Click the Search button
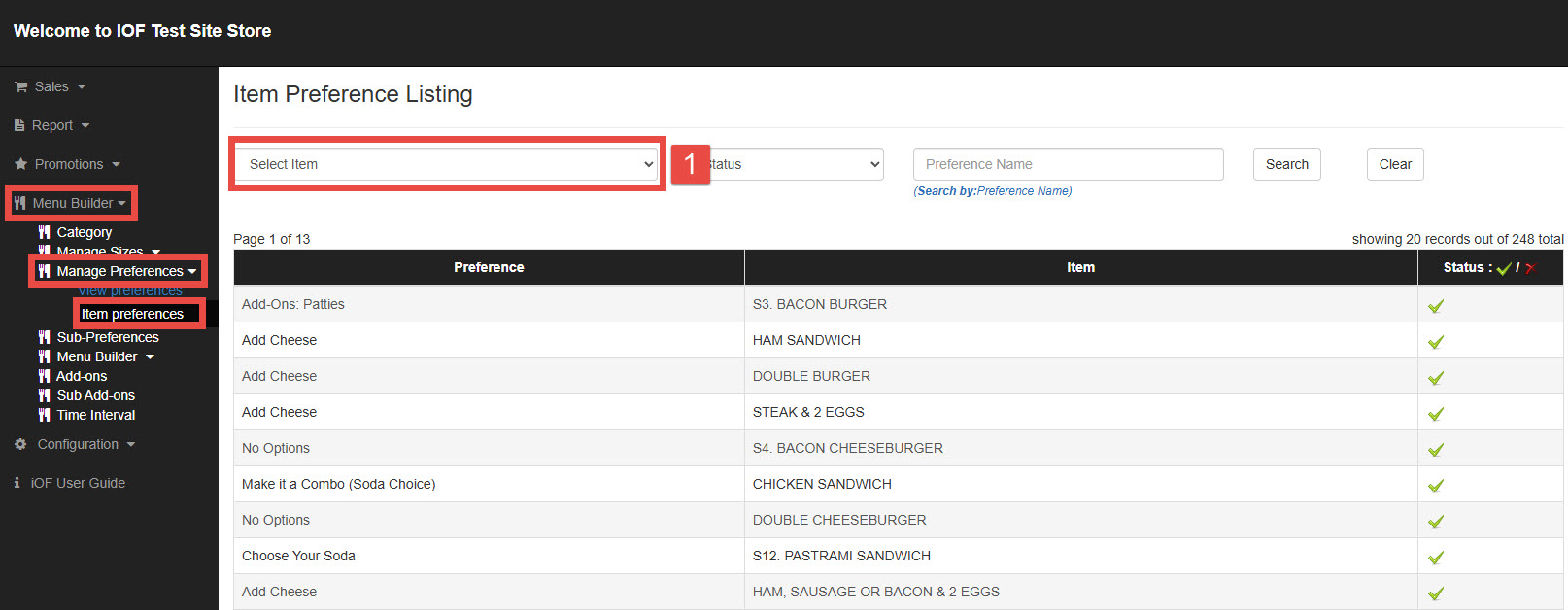The width and height of the screenshot is (1568, 610). (1286, 164)
